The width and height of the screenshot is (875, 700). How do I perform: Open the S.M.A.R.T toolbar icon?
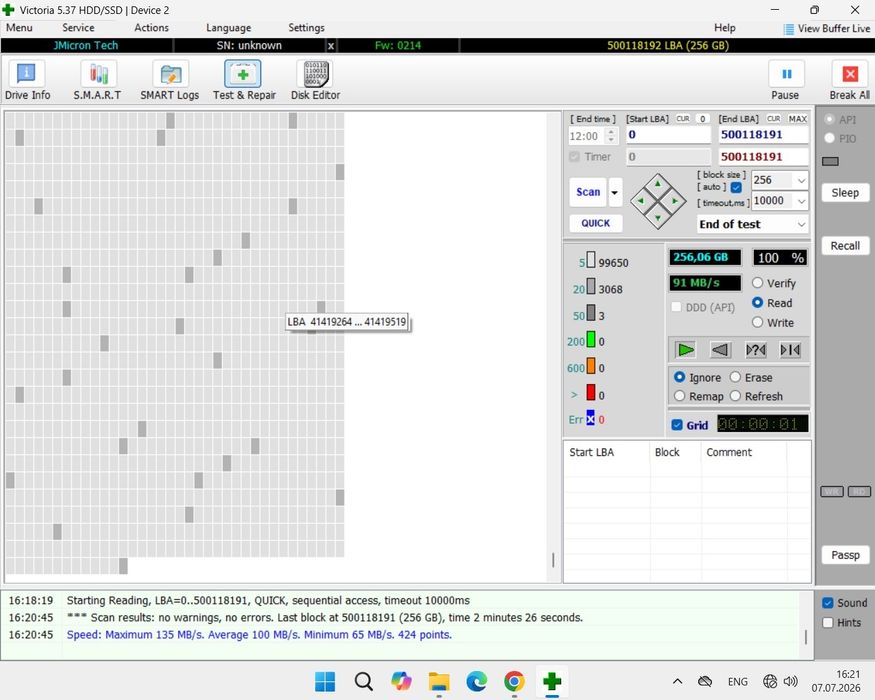point(98,80)
